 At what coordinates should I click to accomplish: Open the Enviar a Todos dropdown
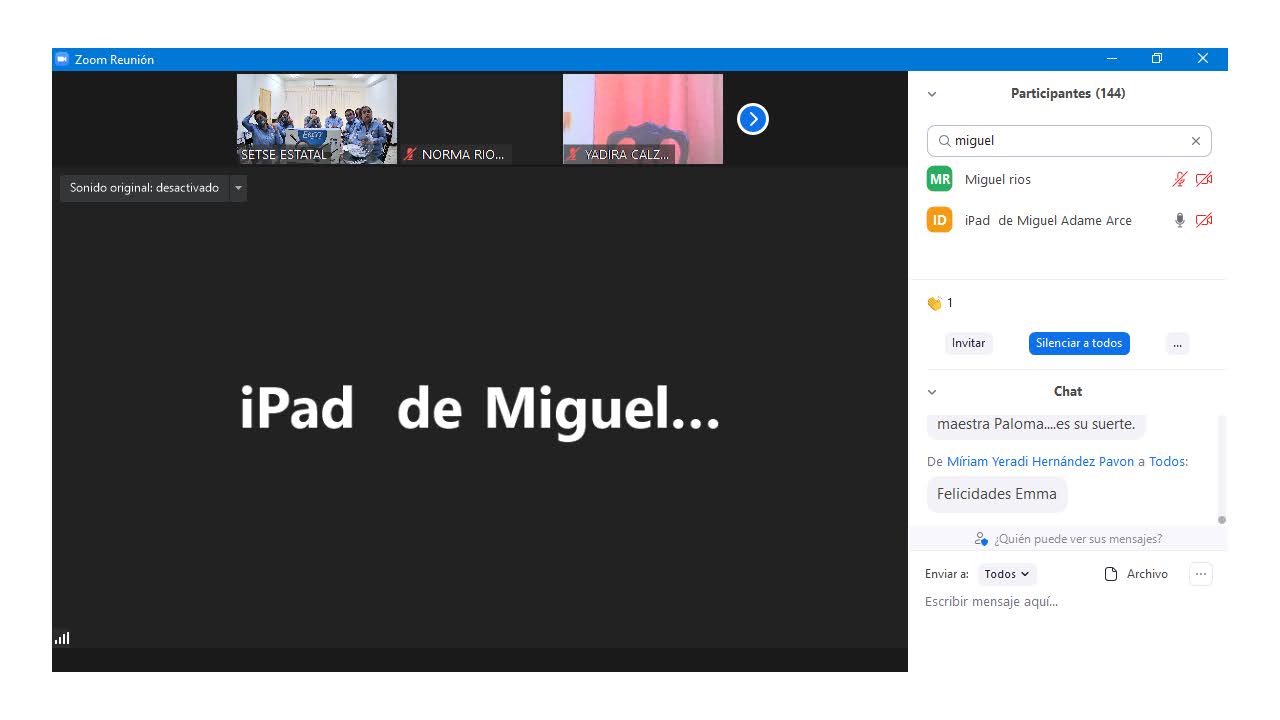tap(1006, 574)
